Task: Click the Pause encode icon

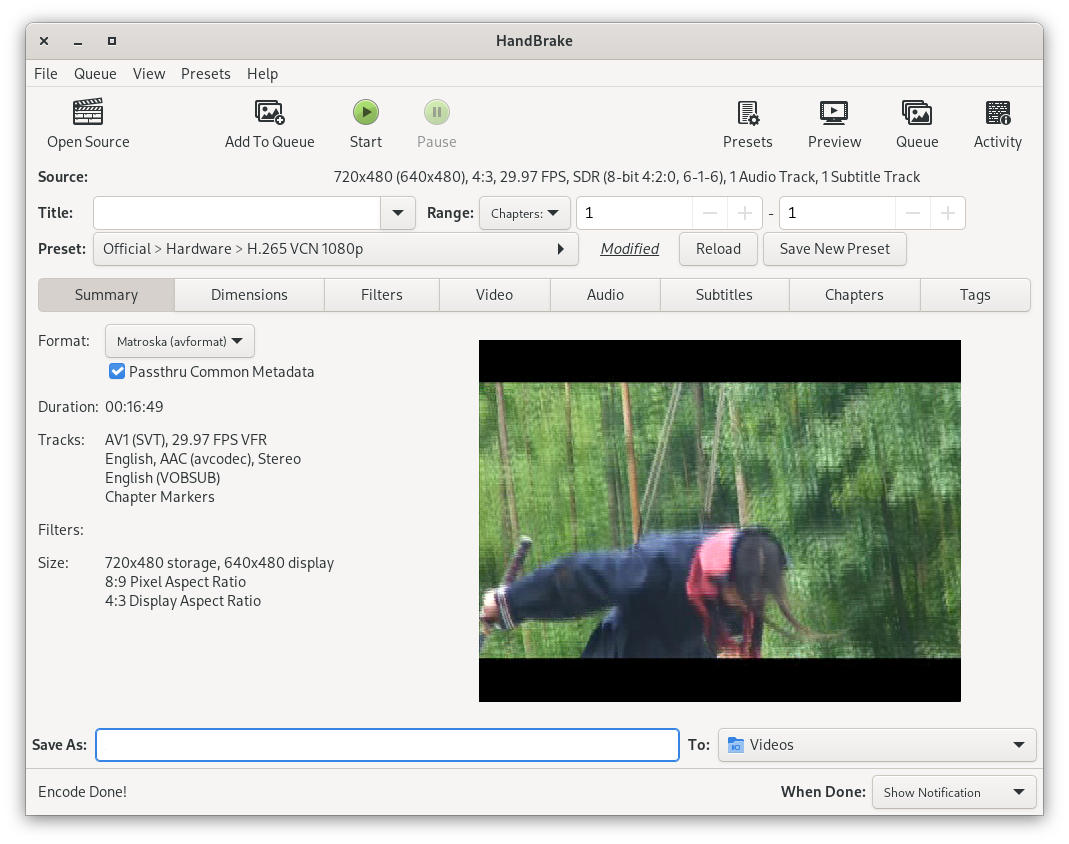Action: click(x=436, y=112)
